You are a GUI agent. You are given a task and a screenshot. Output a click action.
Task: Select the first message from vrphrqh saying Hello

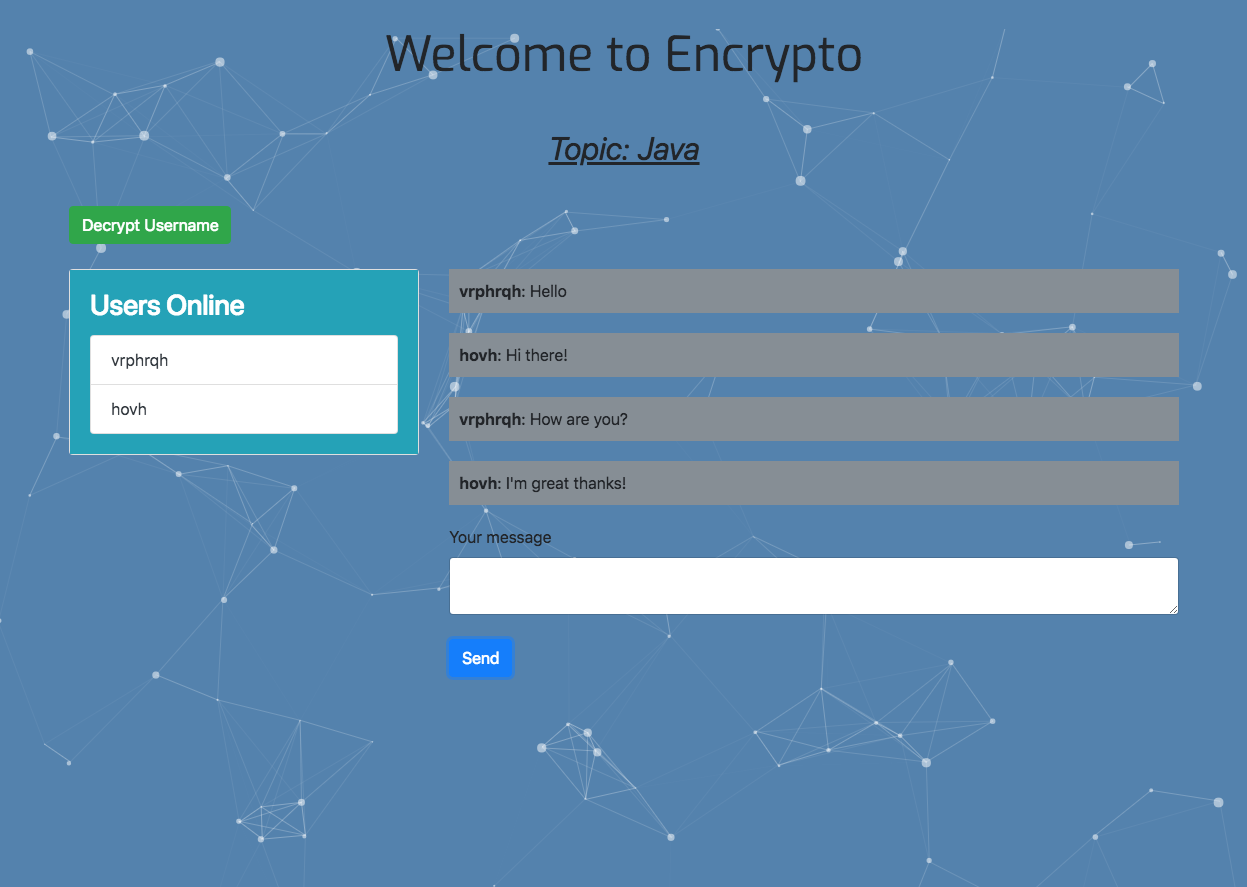813,291
